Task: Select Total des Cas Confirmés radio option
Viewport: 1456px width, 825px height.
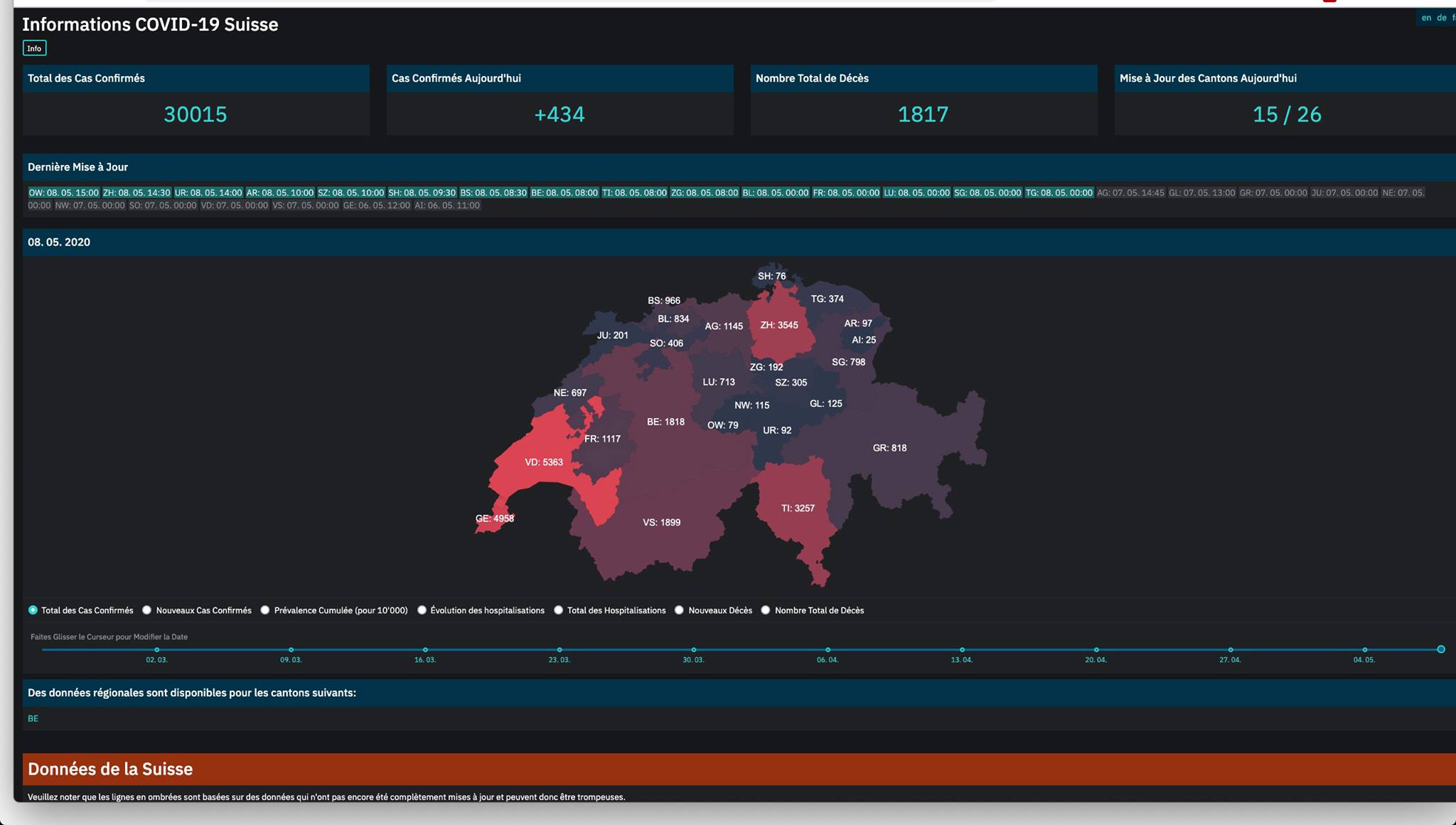Action: click(x=33, y=610)
